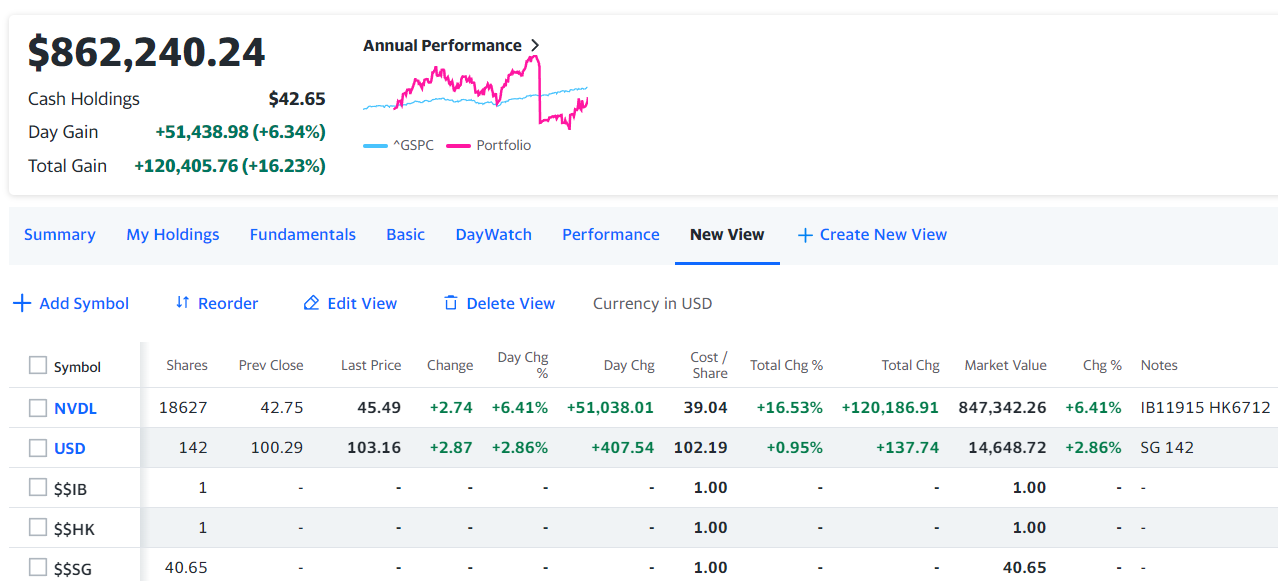Click the trash icon for Delete View
1278x581 pixels.
tap(451, 303)
